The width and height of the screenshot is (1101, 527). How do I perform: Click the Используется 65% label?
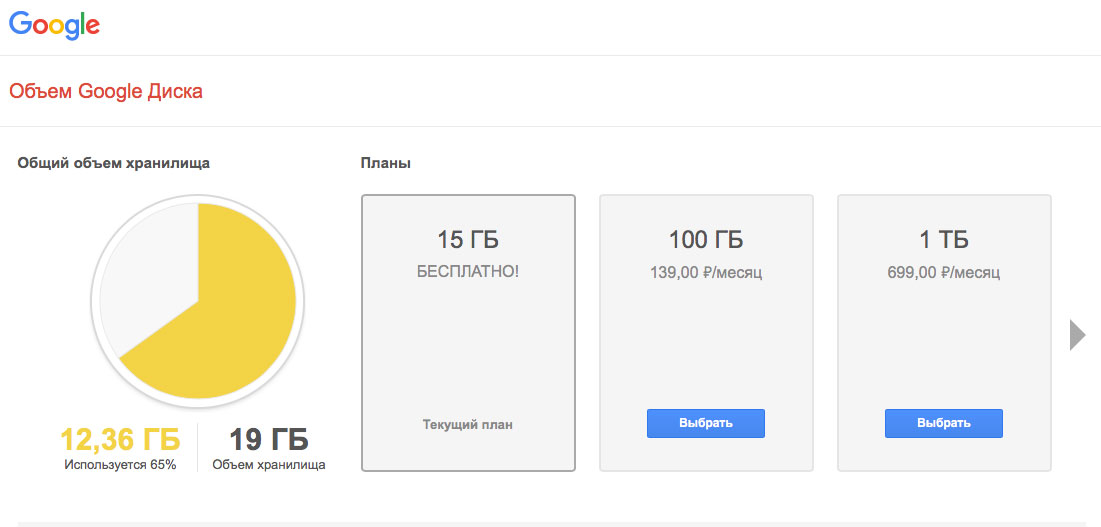120,465
